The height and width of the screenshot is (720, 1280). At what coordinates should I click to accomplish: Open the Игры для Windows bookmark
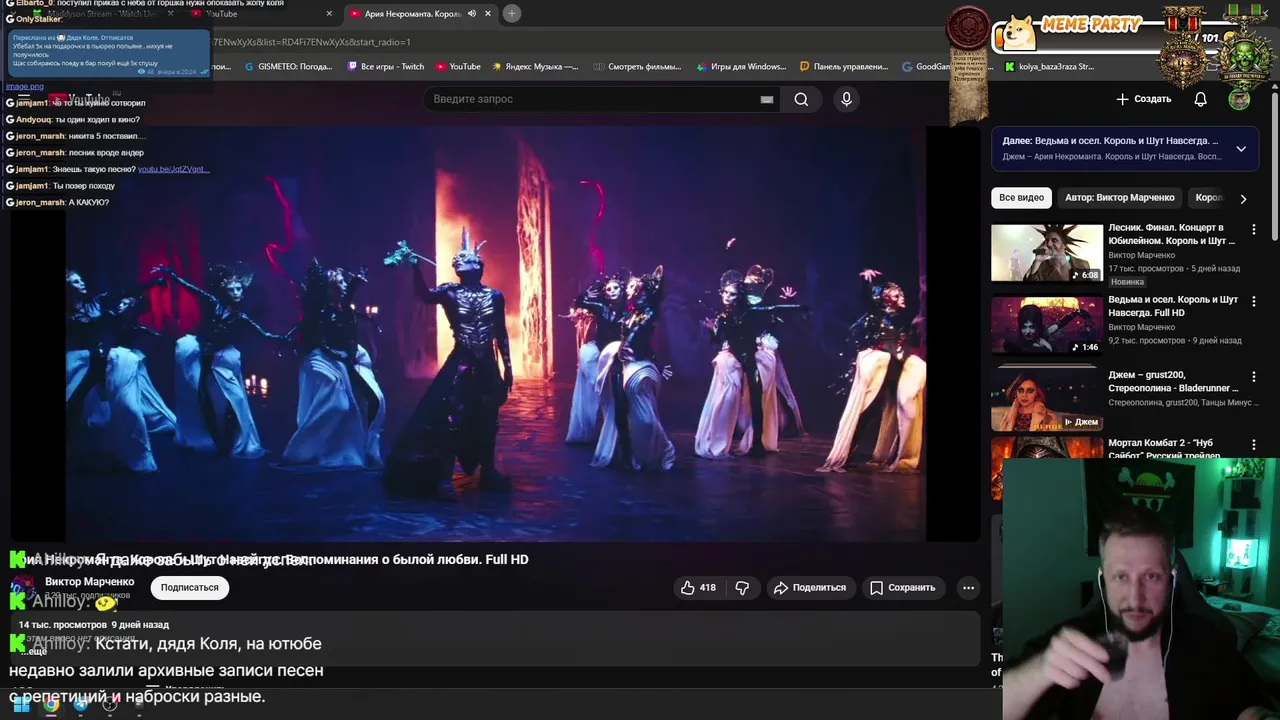[x=740, y=67]
